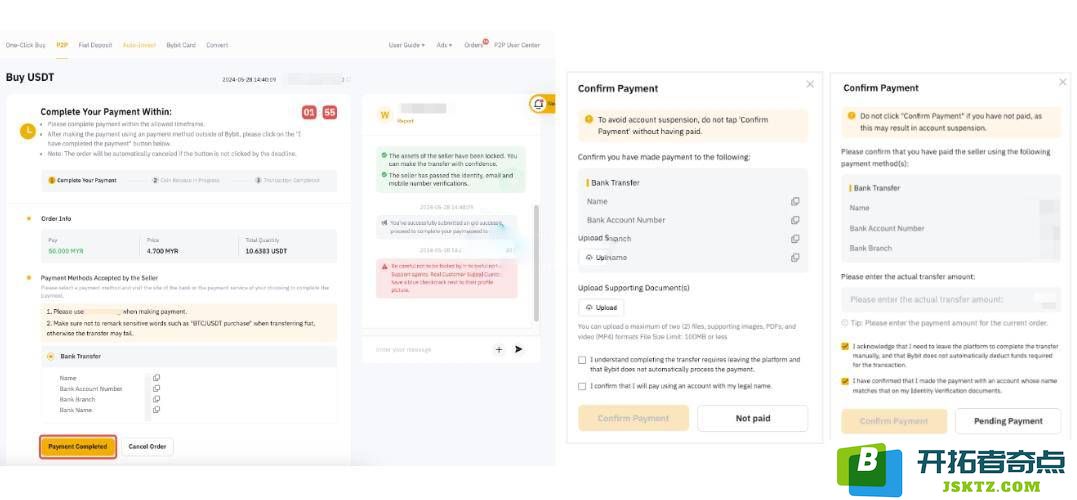Image resolution: width=1077 pixels, height=500 pixels.
Task: Open the bell notification icon at chat edge
Action: click(x=539, y=104)
